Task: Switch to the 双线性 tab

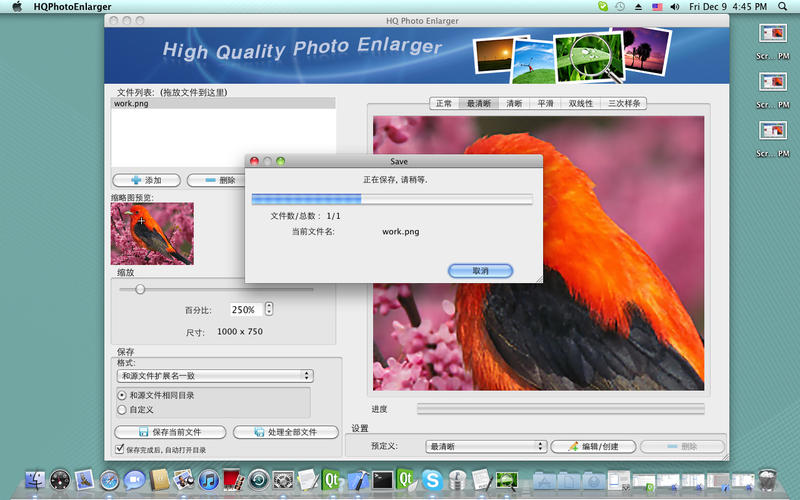Action: pos(581,103)
